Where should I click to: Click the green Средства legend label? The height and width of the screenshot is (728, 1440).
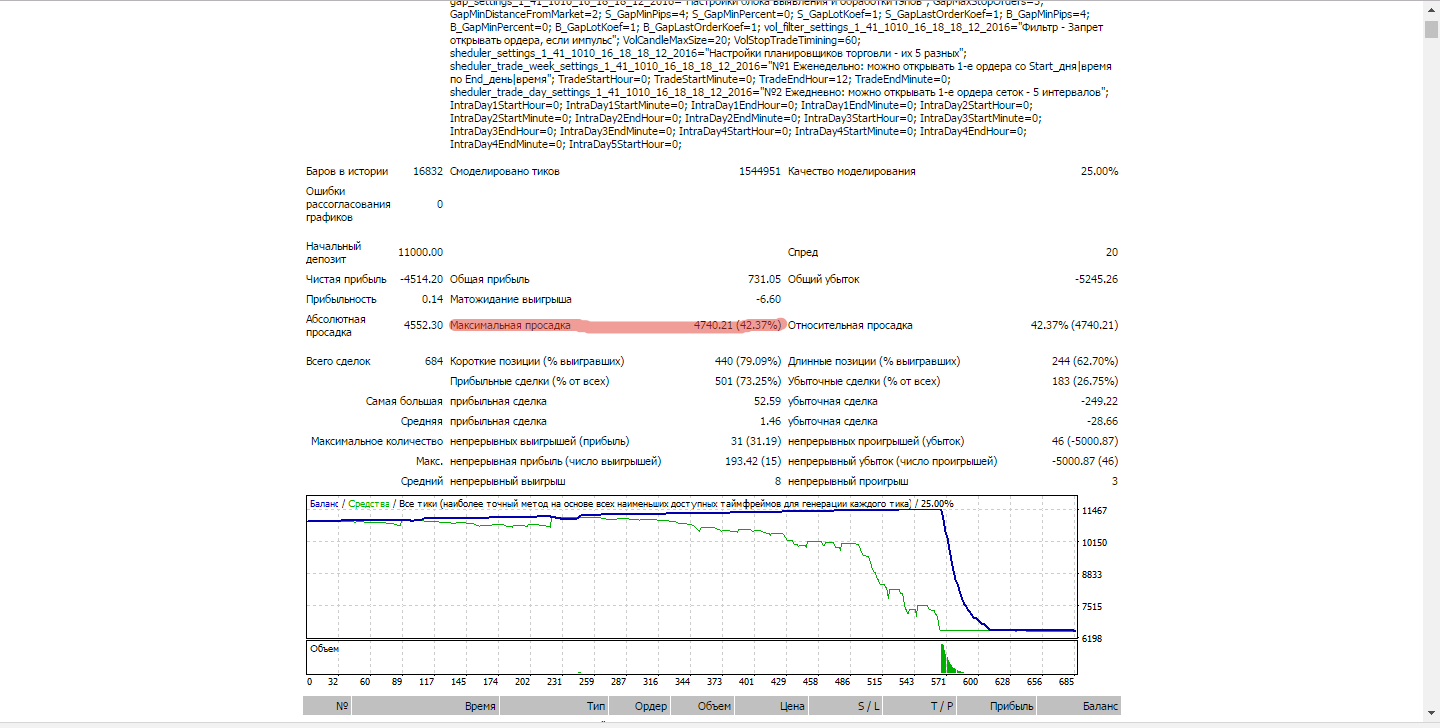[368, 503]
